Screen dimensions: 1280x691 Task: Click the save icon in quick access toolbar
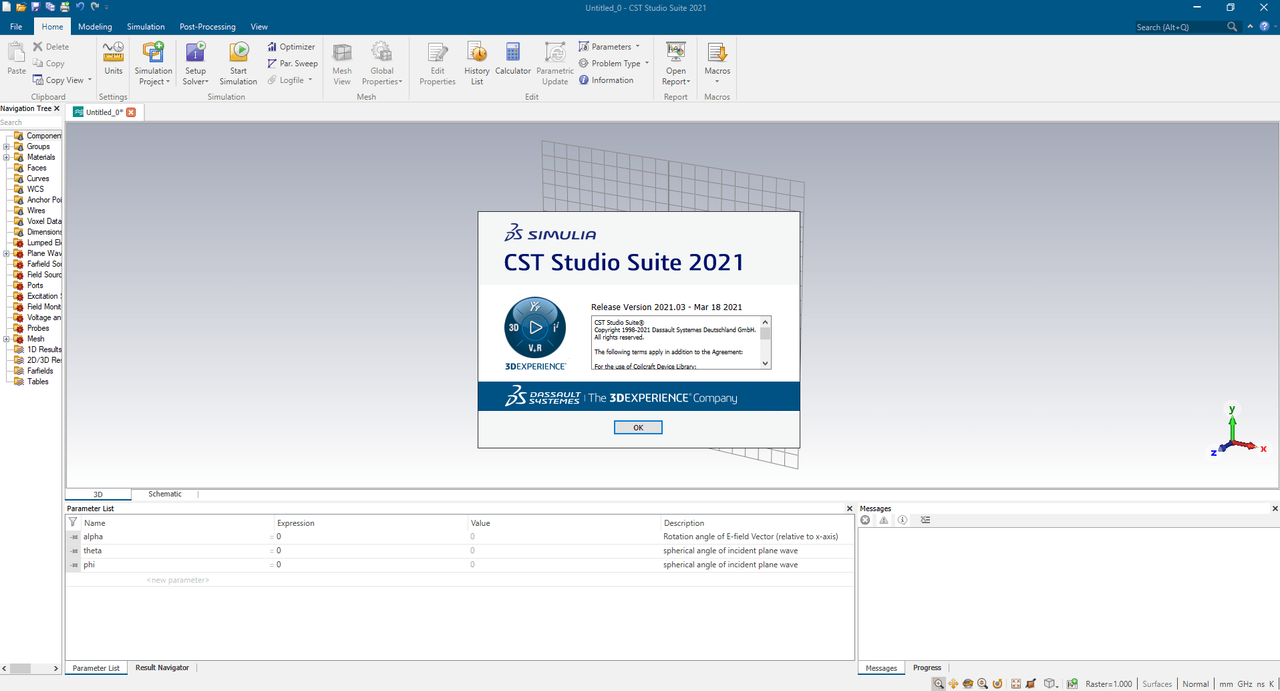click(35, 7)
